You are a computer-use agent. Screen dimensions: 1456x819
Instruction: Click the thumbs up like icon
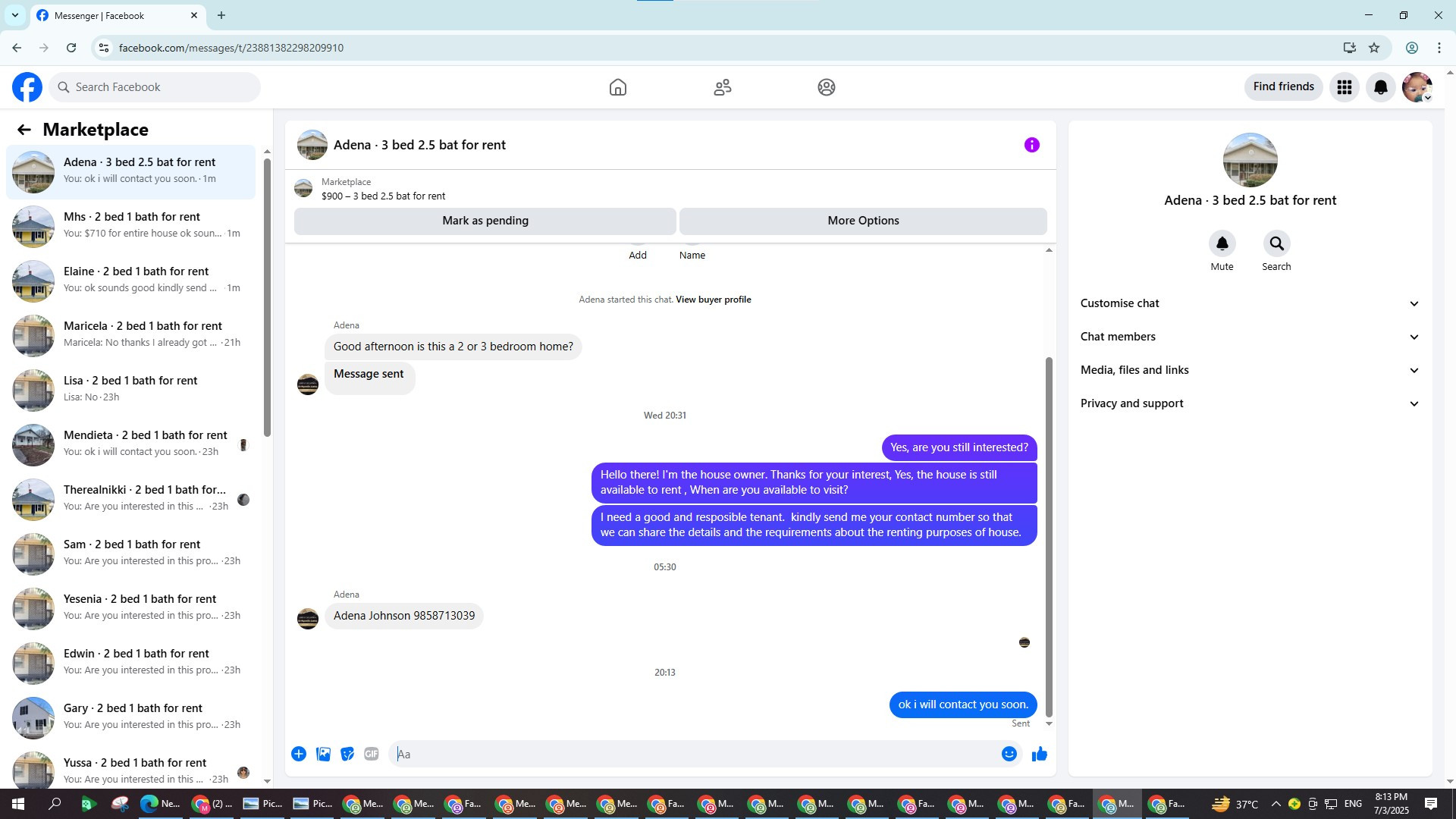(1039, 754)
